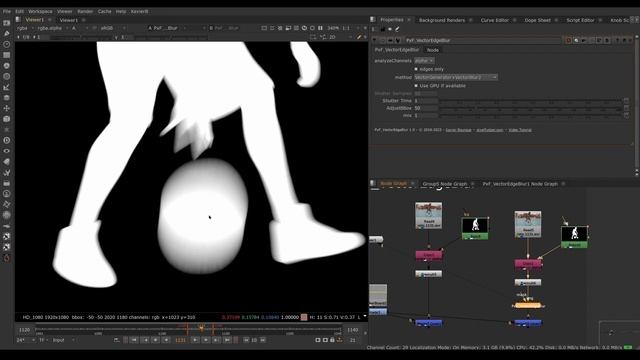This screenshot has width=640, height=360.
Task: Open the Input frame range dropdown
Action: click(64, 340)
